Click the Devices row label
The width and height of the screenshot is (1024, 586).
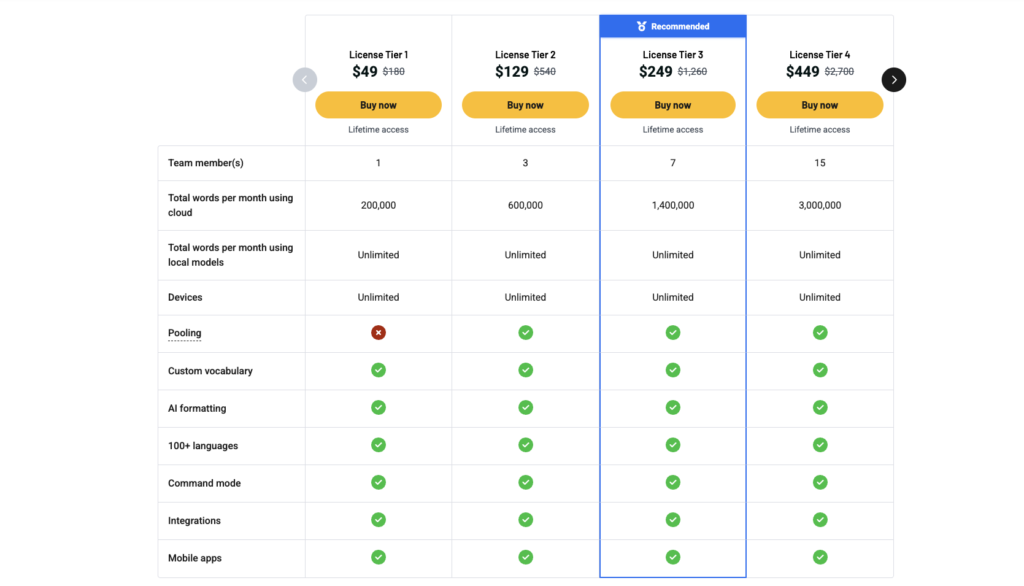coord(185,297)
